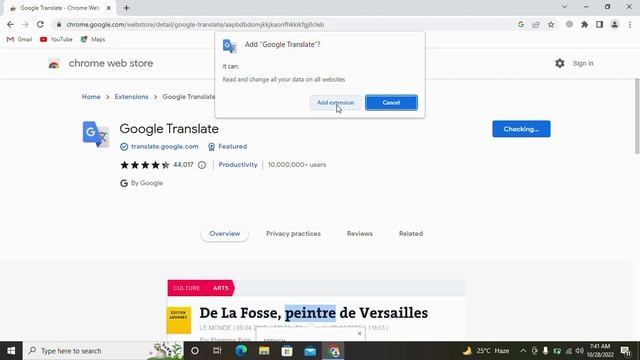Click the 10,000,000+ users text
This screenshot has height=360, width=640.
(297, 165)
